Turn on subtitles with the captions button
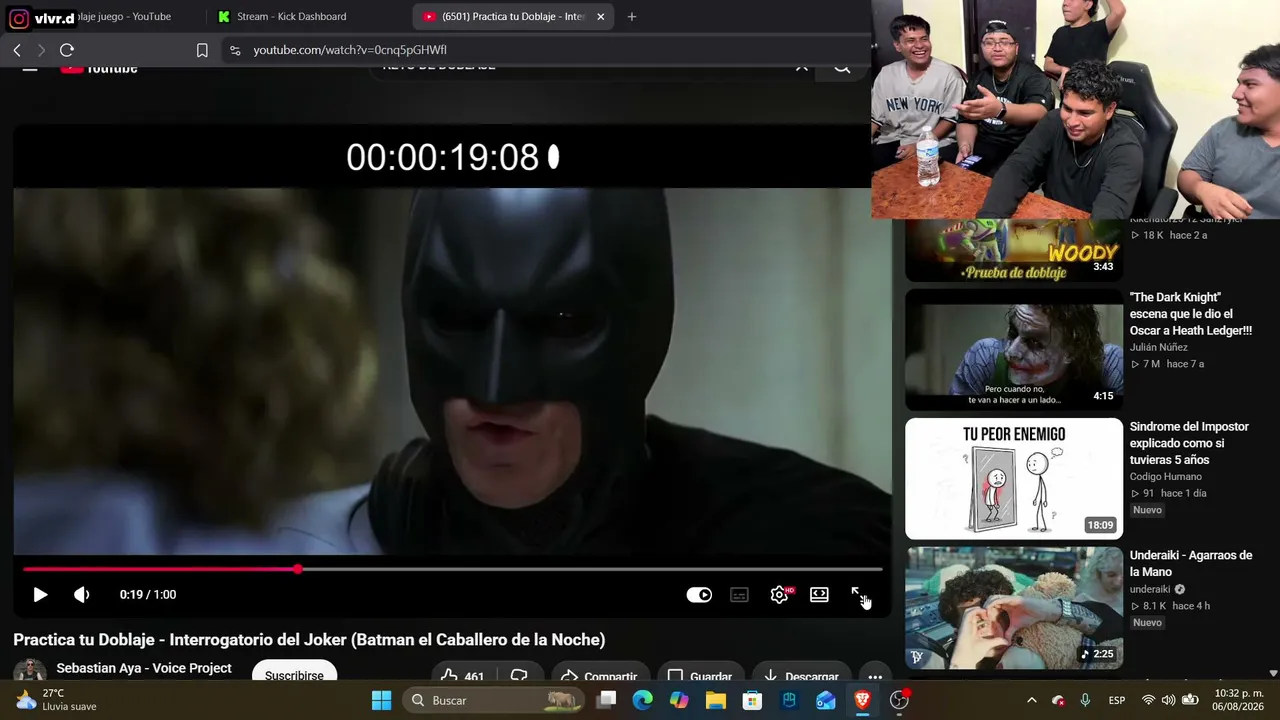 click(x=739, y=595)
